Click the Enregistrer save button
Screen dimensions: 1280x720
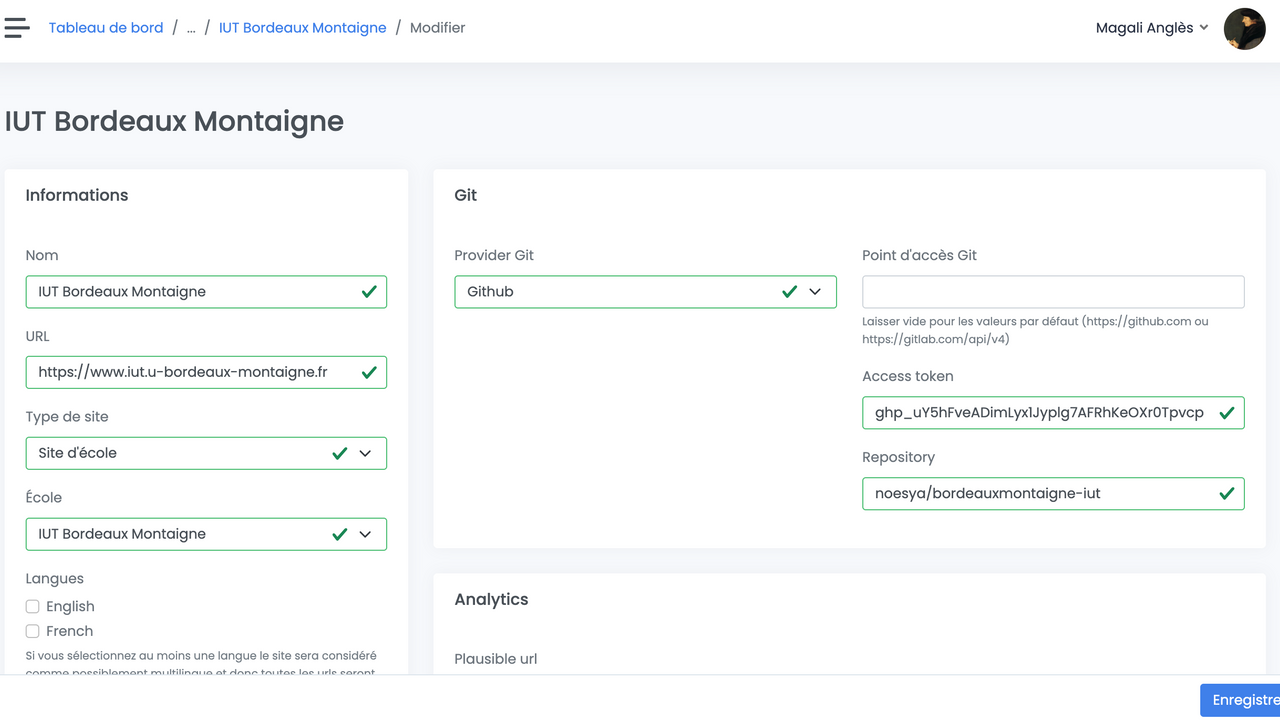coord(1243,700)
